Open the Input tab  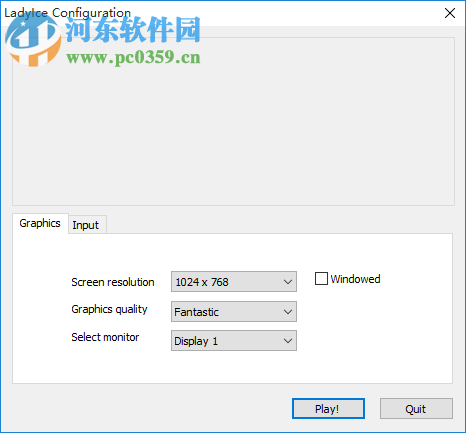coord(86,225)
